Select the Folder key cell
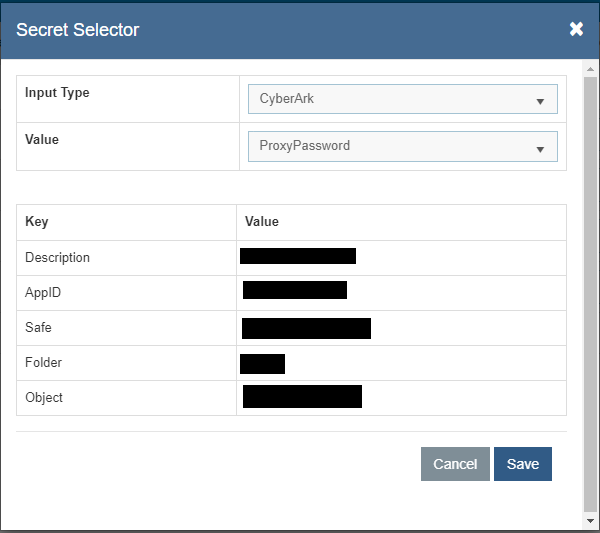This screenshot has height=533, width=600. point(44,362)
